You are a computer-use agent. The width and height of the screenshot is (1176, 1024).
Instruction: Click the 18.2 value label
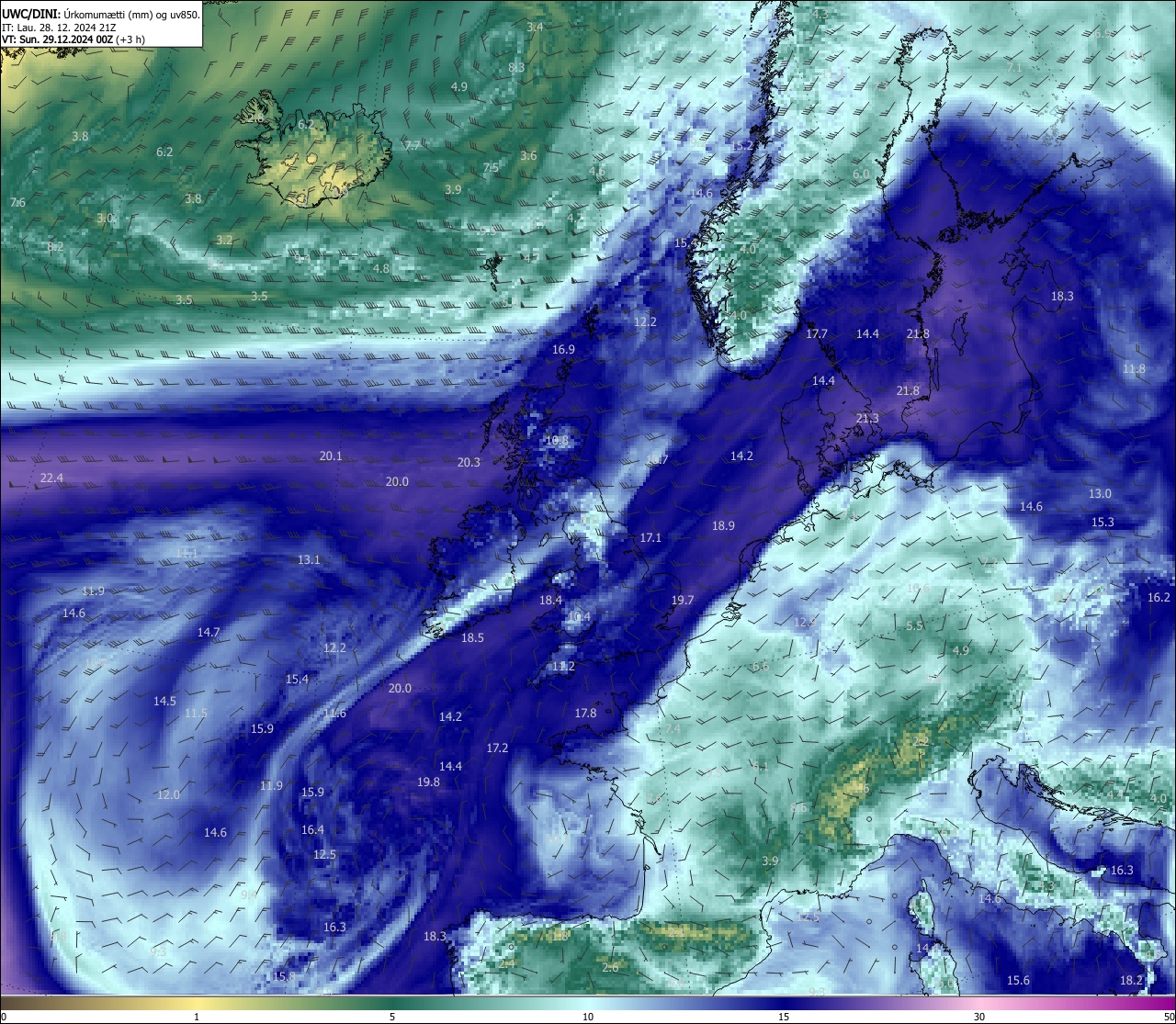pos(1131,980)
